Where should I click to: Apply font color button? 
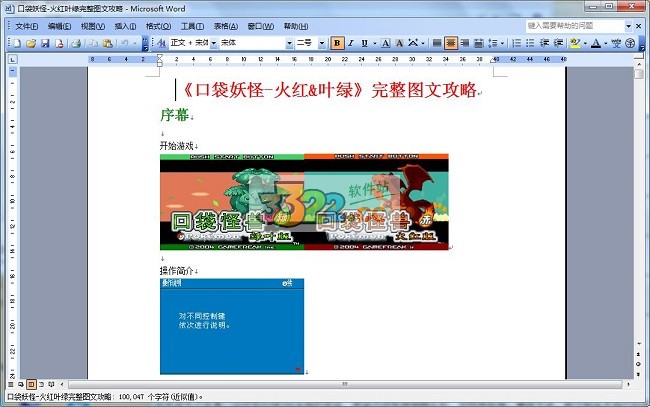pos(596,43)
